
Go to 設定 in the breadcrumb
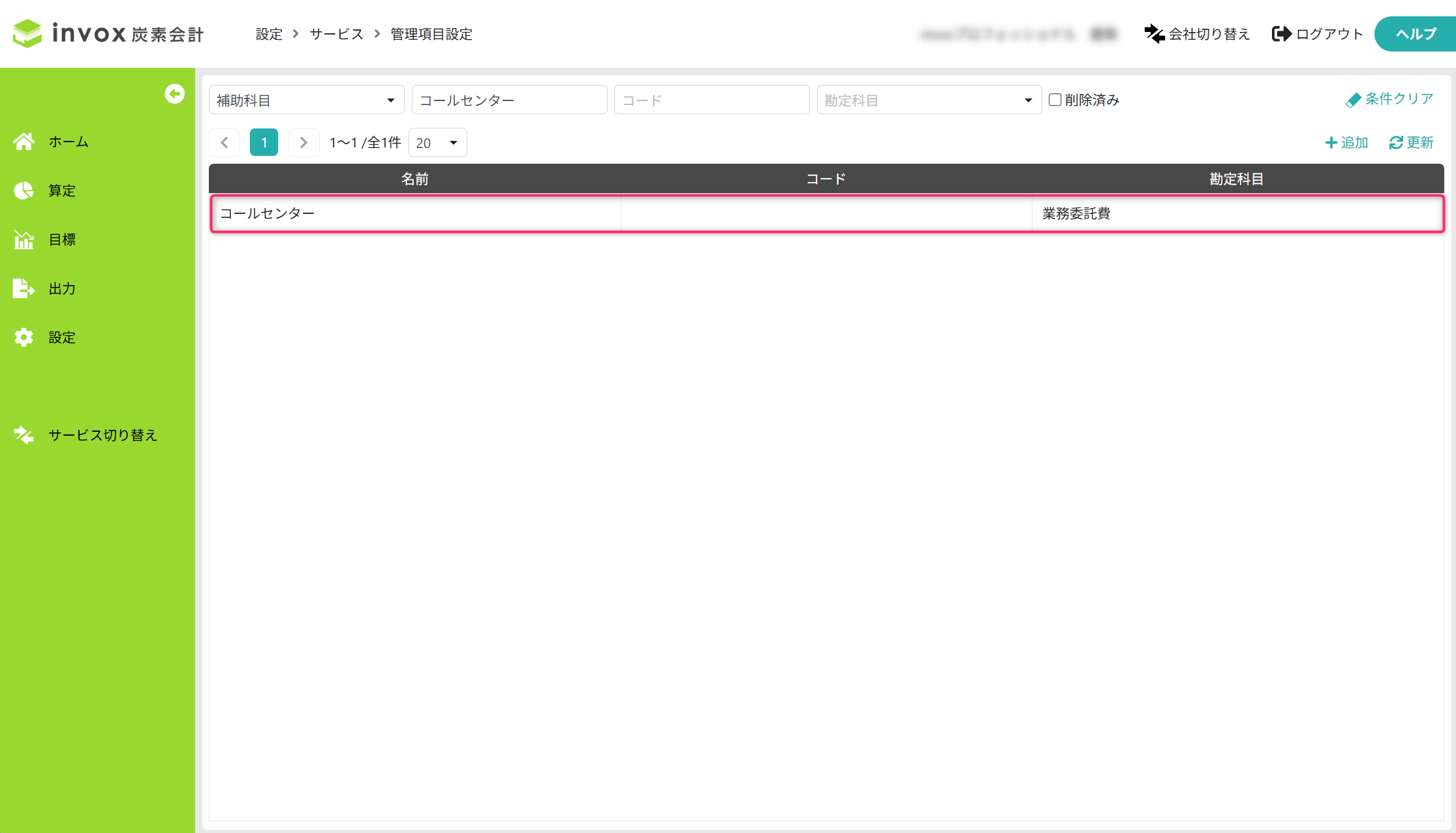[x=269, y=34]
